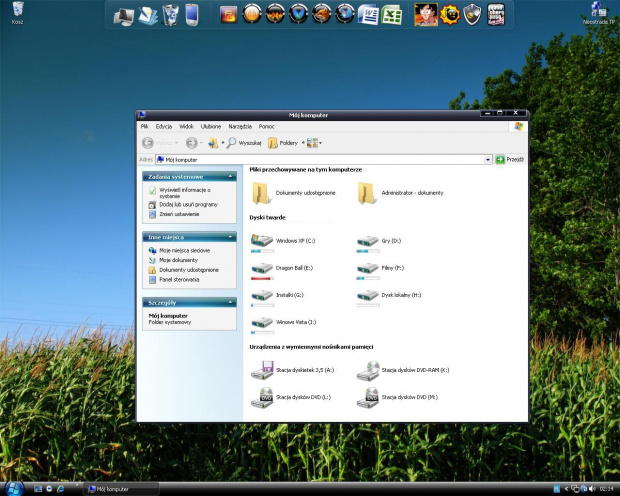
Task: Open the Kosz recycle bin on desktop
Action: coord(17,12)
